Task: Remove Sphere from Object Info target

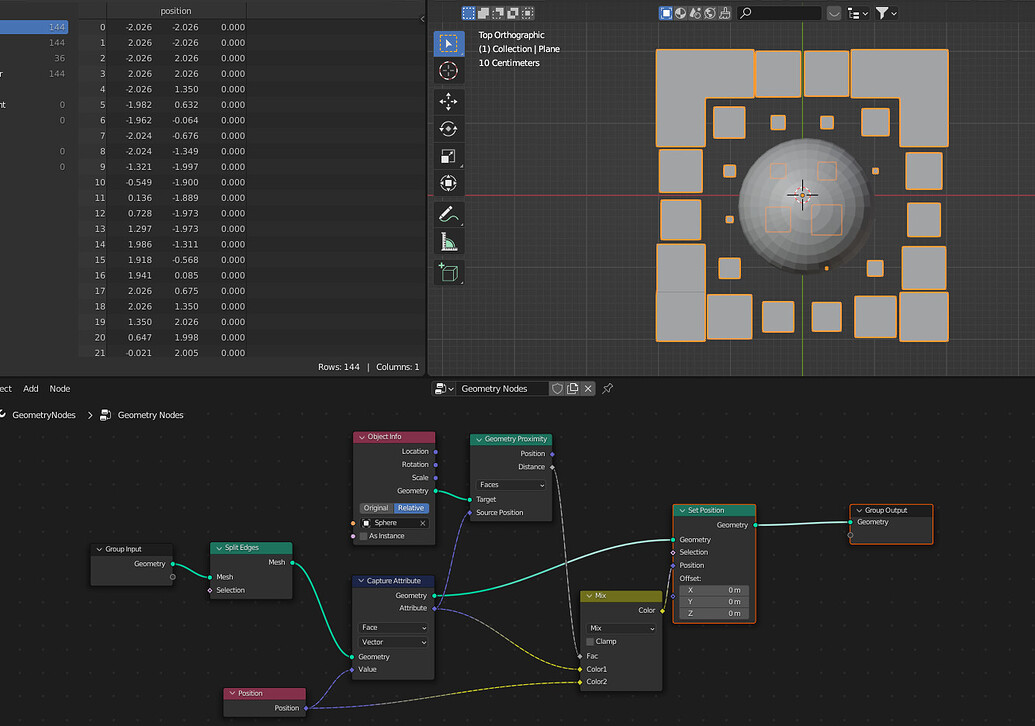Action: tap(422, 523)
